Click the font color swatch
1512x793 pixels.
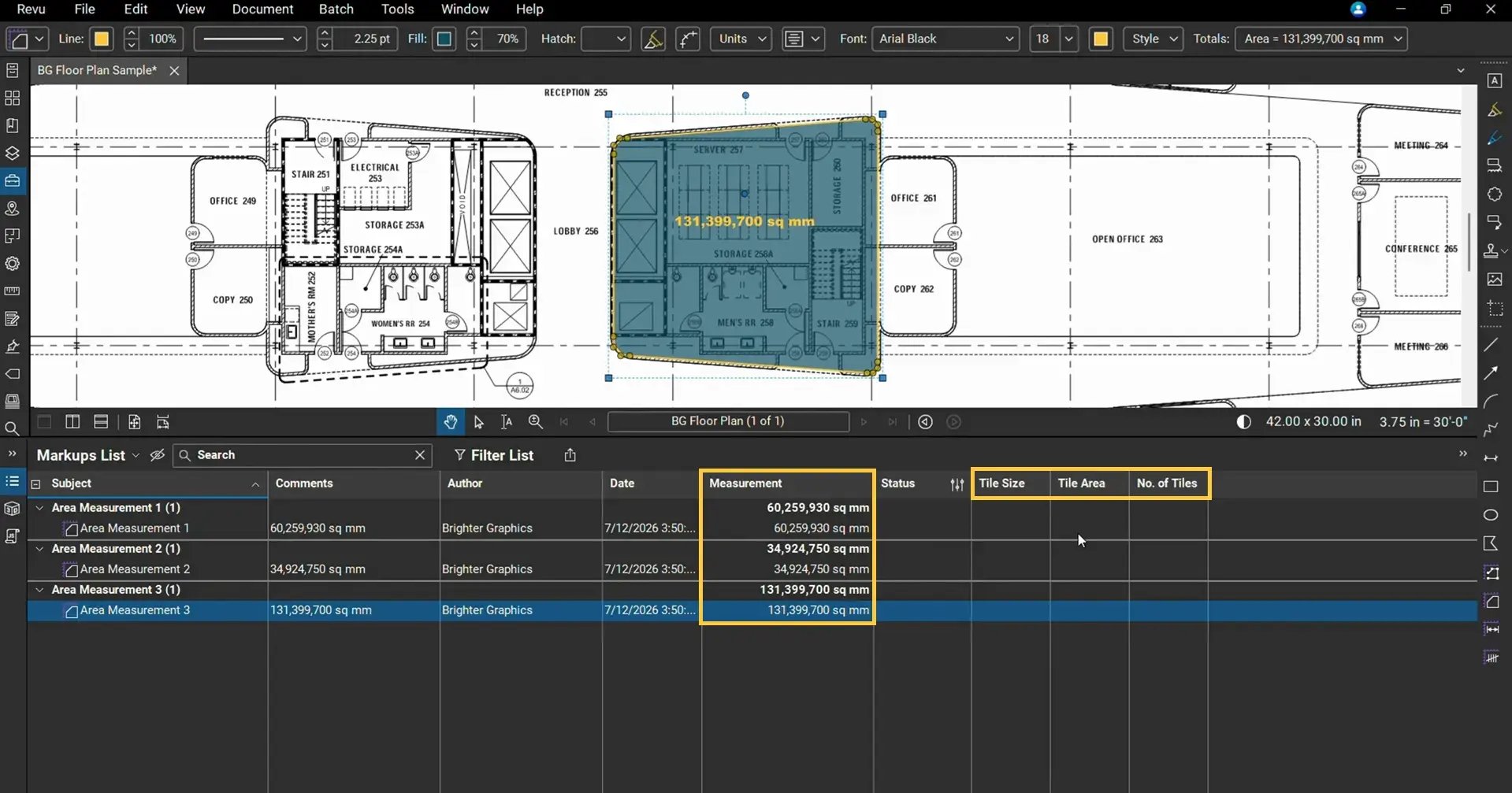click(1101, 39)
